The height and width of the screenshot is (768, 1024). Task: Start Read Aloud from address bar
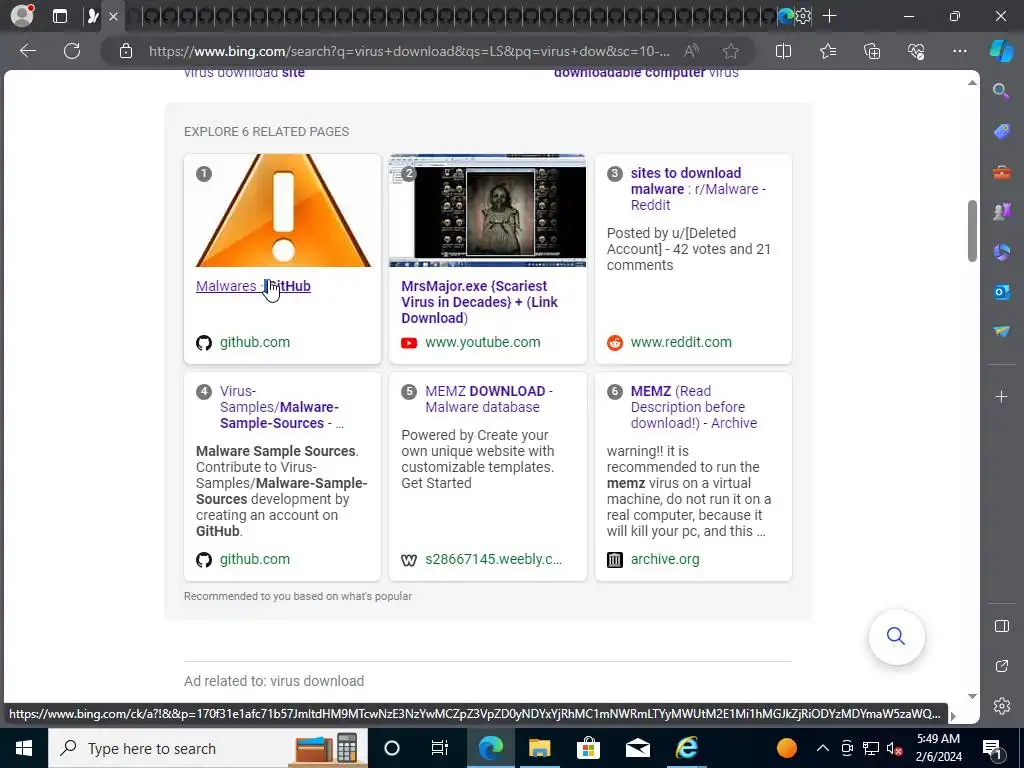[691, 51]
